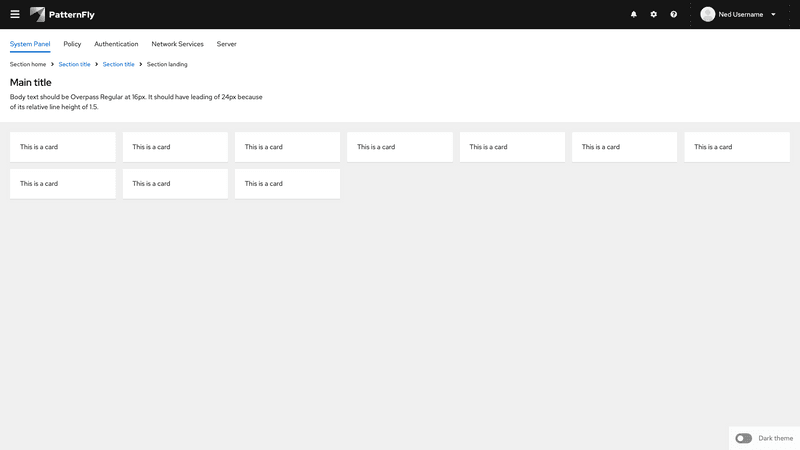Click the user avatar image

708,14
